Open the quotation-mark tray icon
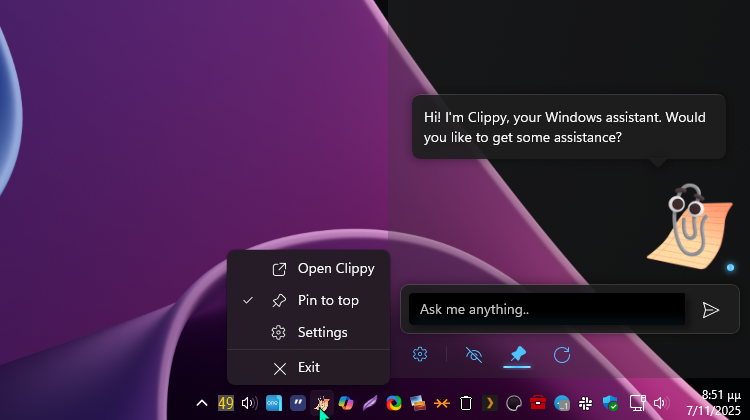750x420 pixels. point(298,403)
